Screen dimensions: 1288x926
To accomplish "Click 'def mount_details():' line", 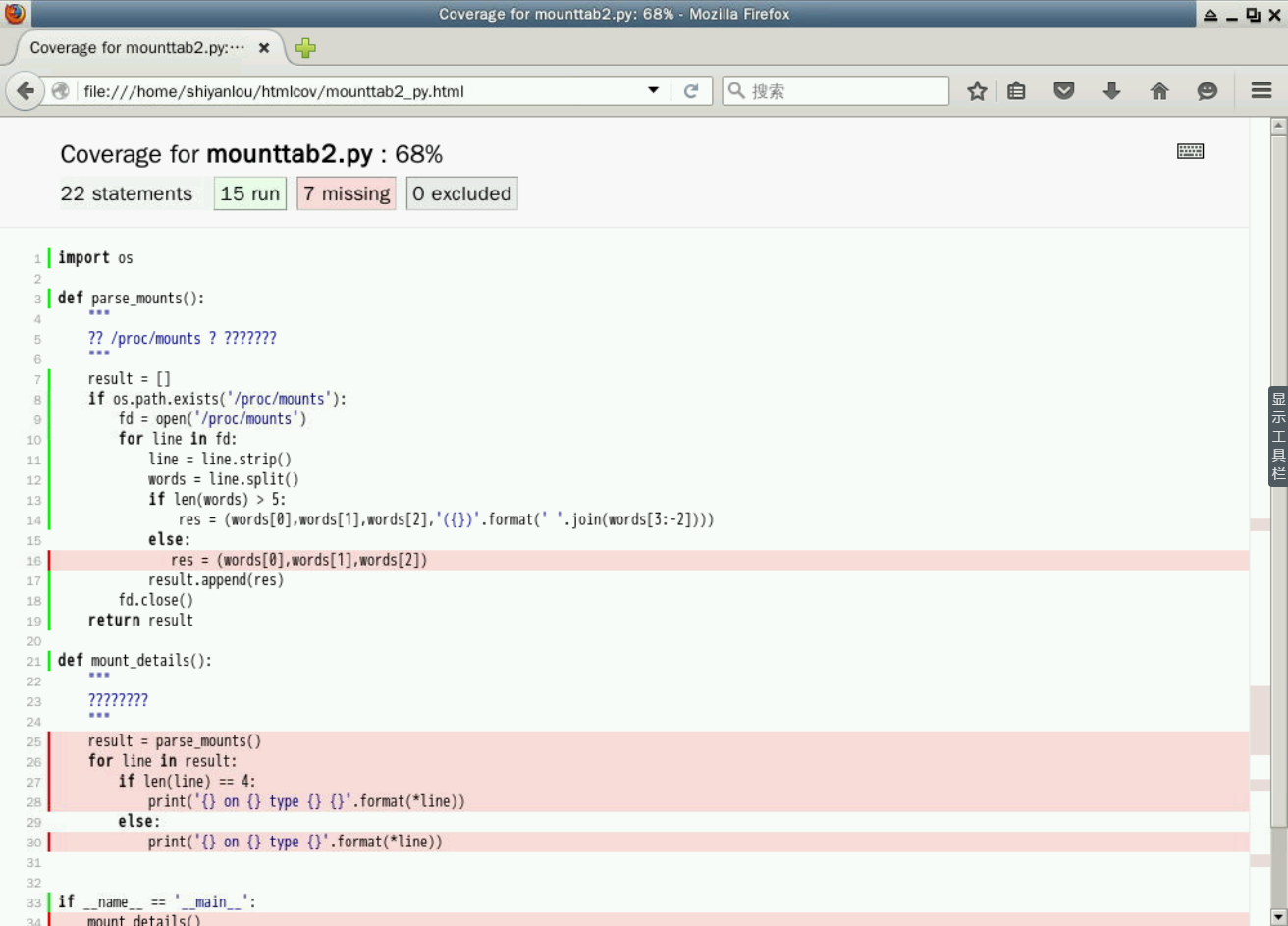I will click(134, 661).
